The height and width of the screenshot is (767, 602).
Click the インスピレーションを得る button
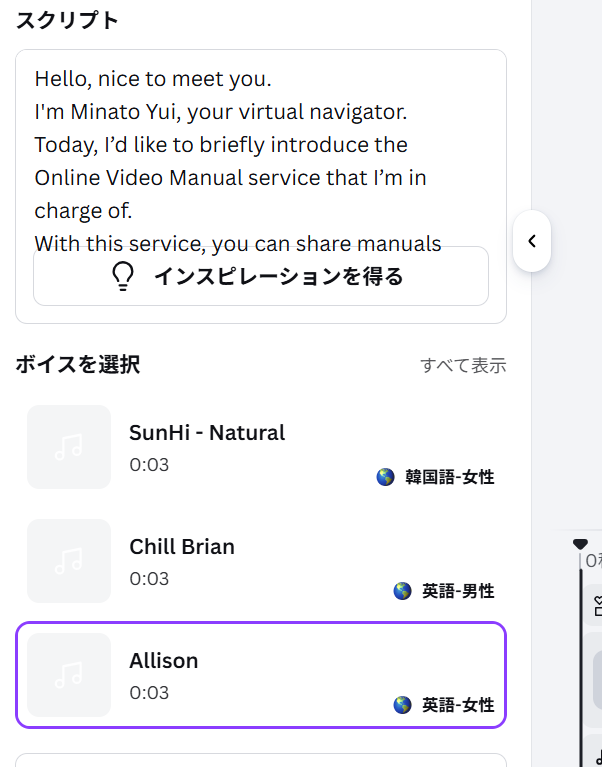click(261, 276)
